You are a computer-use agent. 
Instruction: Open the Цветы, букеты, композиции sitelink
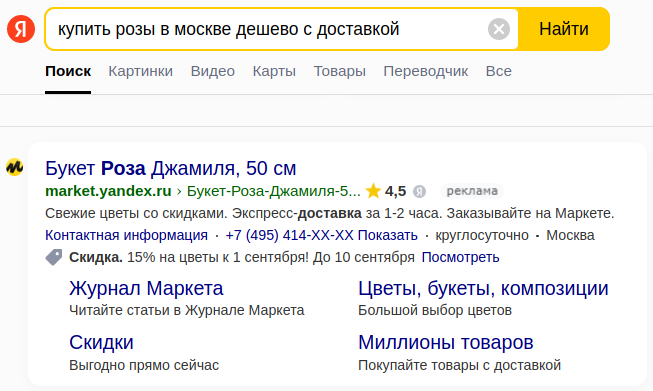483,288
